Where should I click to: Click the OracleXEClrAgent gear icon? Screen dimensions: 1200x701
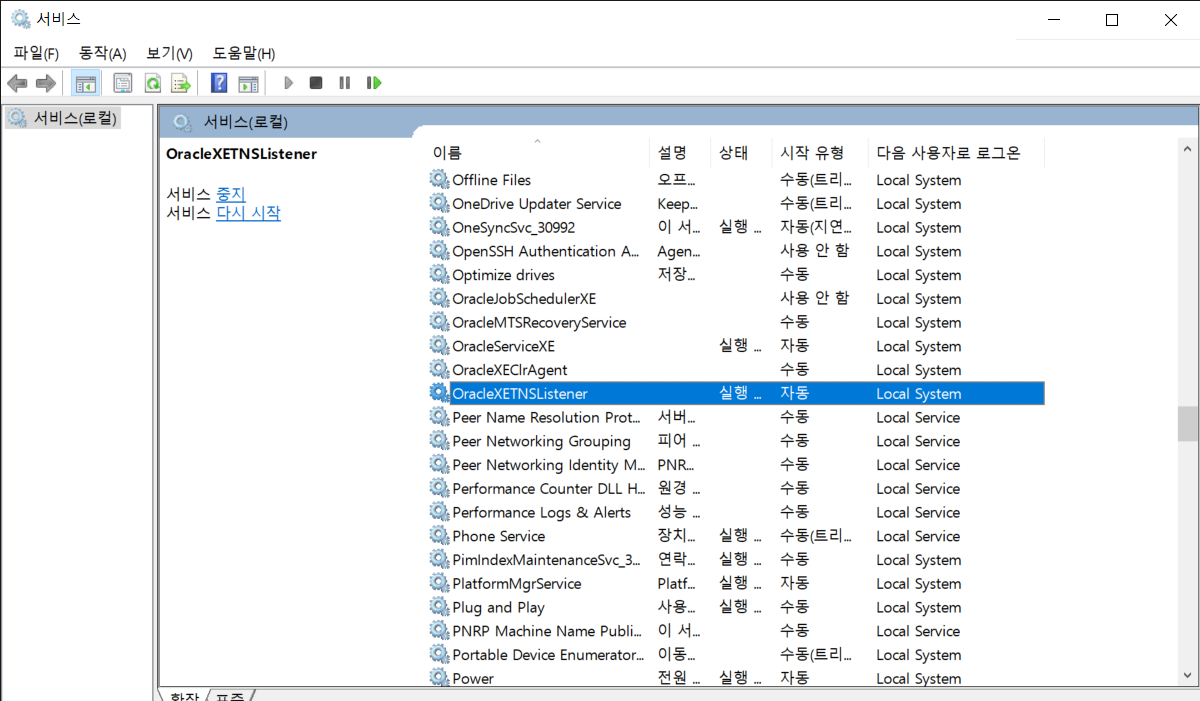[439, 370]
